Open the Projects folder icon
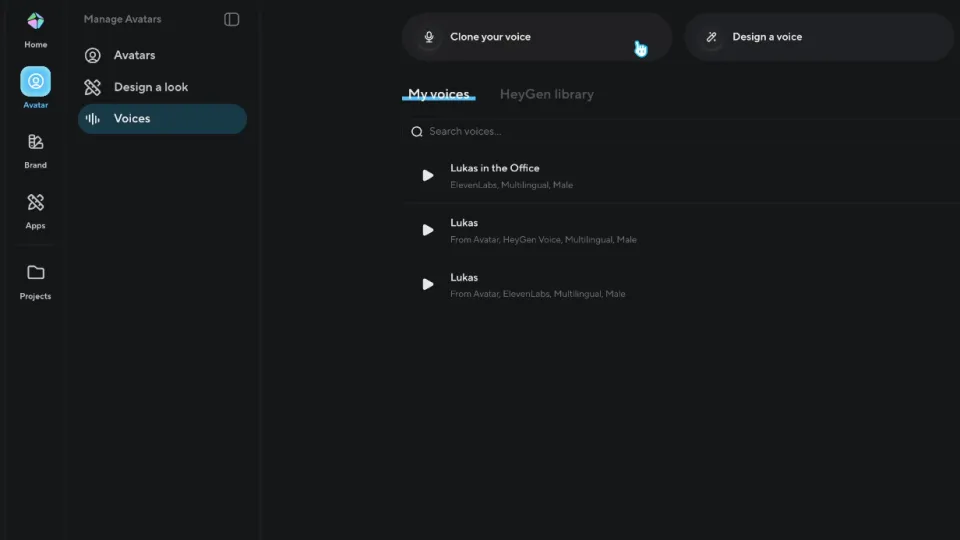The height and width of the screenshot is (540, 960). [36, 272]
